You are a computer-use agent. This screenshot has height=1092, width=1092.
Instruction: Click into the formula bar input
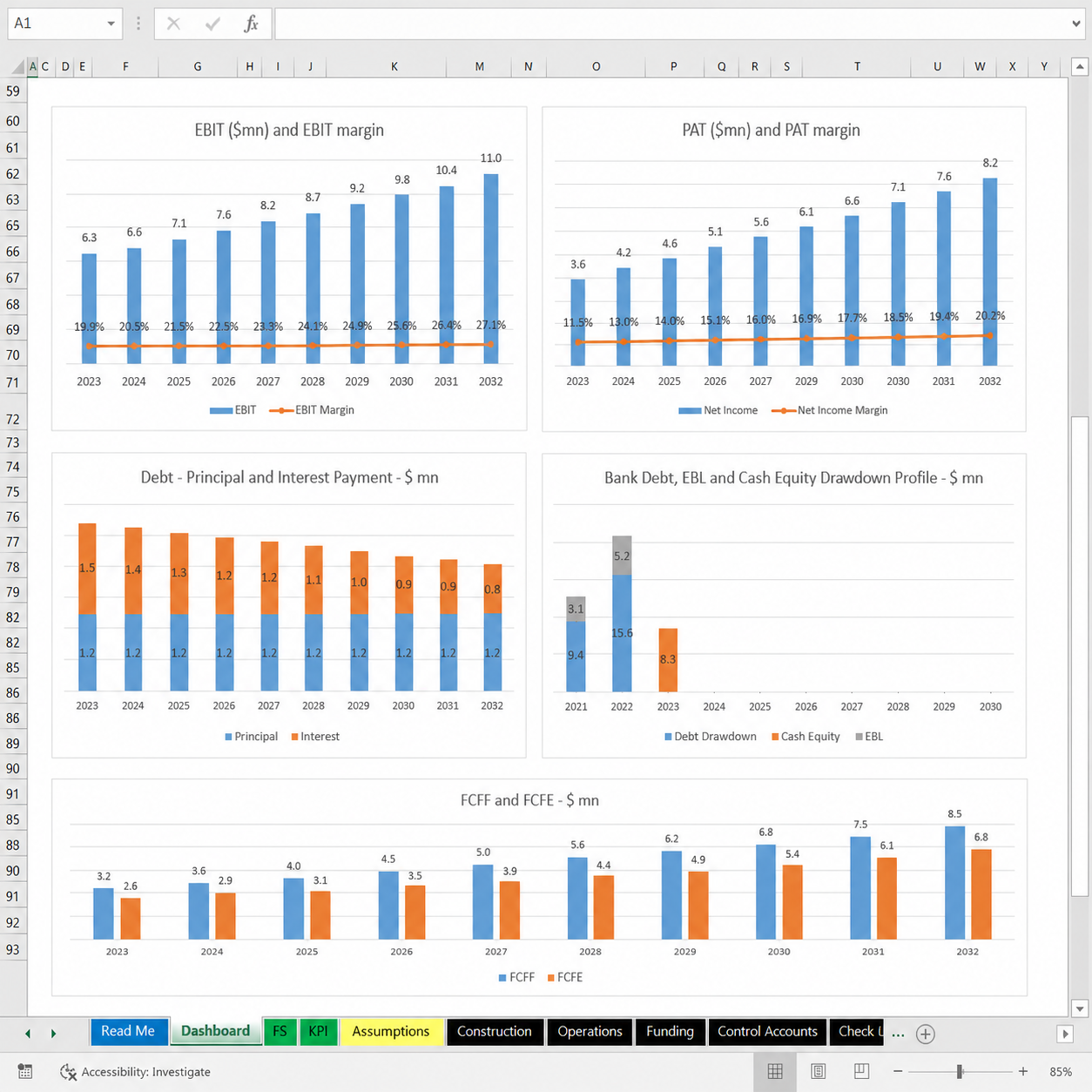point(671,24)
